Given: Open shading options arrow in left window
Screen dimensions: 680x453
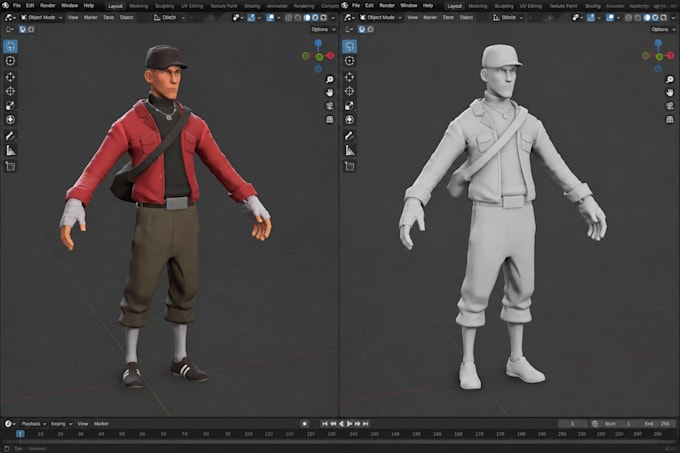Looking at the screenshot, I should (x=333, y=18).
